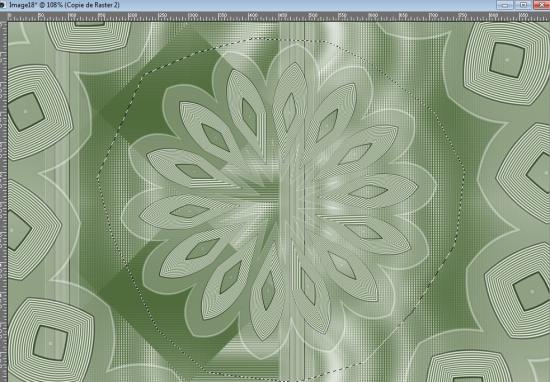Image resolution: width=550 pixels, height=382 pixels.
Task: Click the diamond in the leftmost petal
Action: [x=189, y=211]
